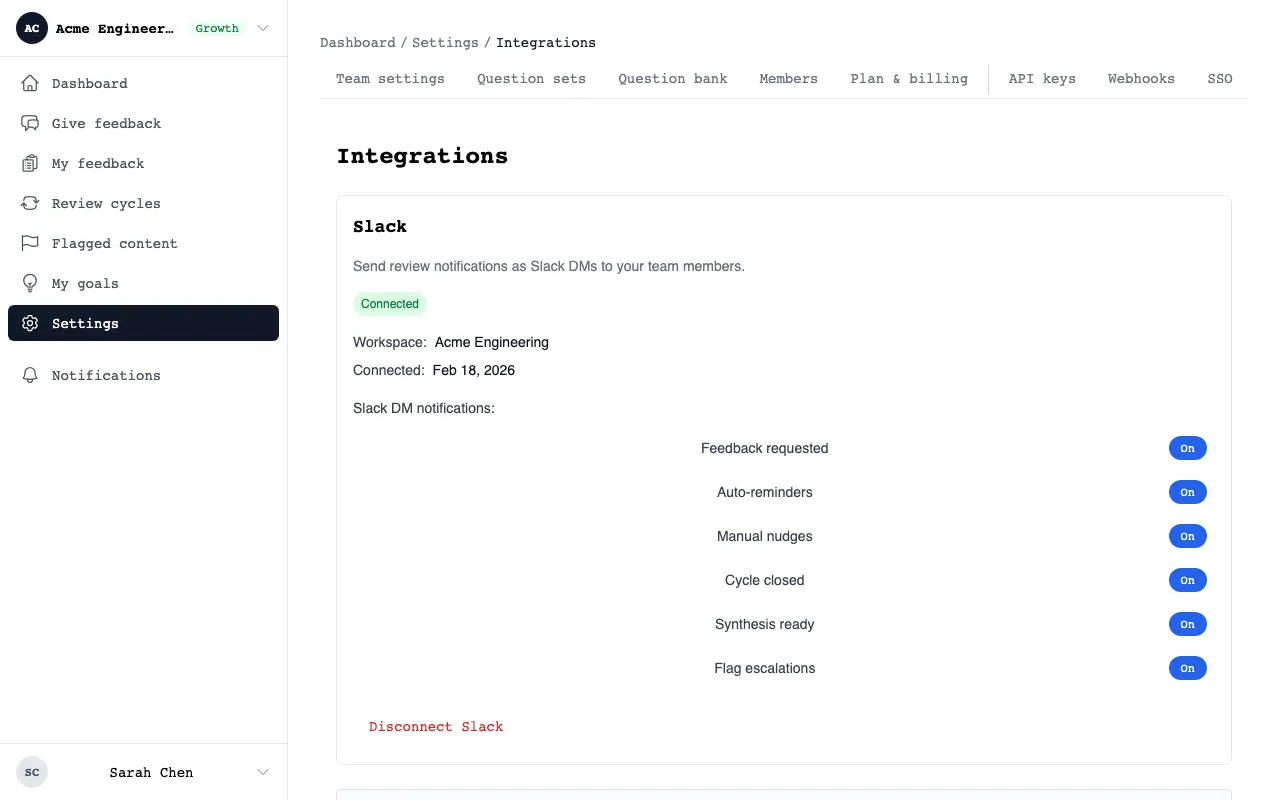Viewport: 1280px width, 800px height.
Task: Click the Sarah Chen name label
Action: [x=151, y=772]
